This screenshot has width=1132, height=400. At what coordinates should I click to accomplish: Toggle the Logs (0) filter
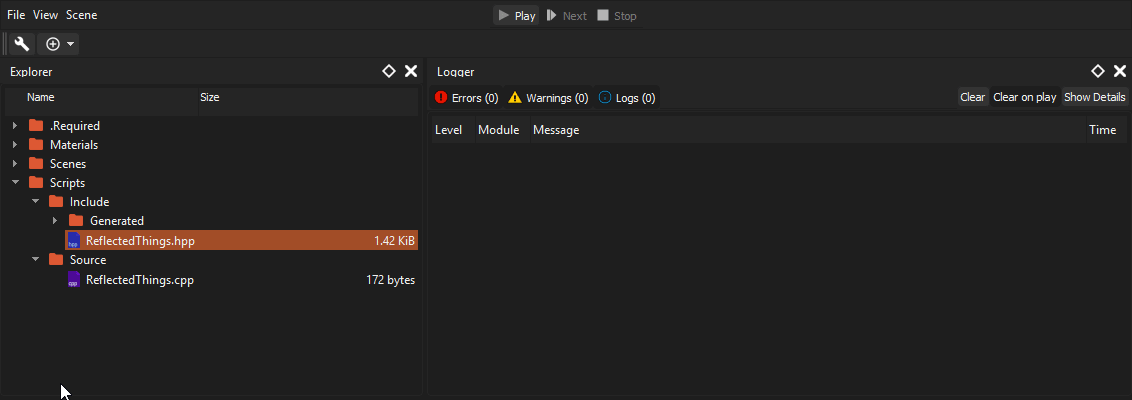627,97
